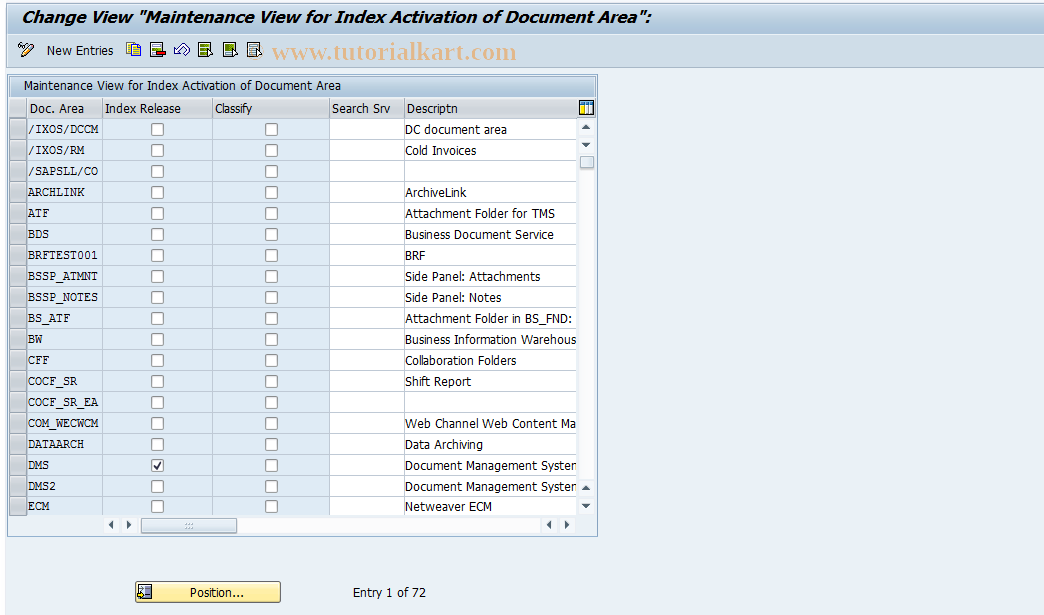Click the Undo Change icon in toolbar
The height and width of the screenshot is (615, 1044).
(182, 50)
